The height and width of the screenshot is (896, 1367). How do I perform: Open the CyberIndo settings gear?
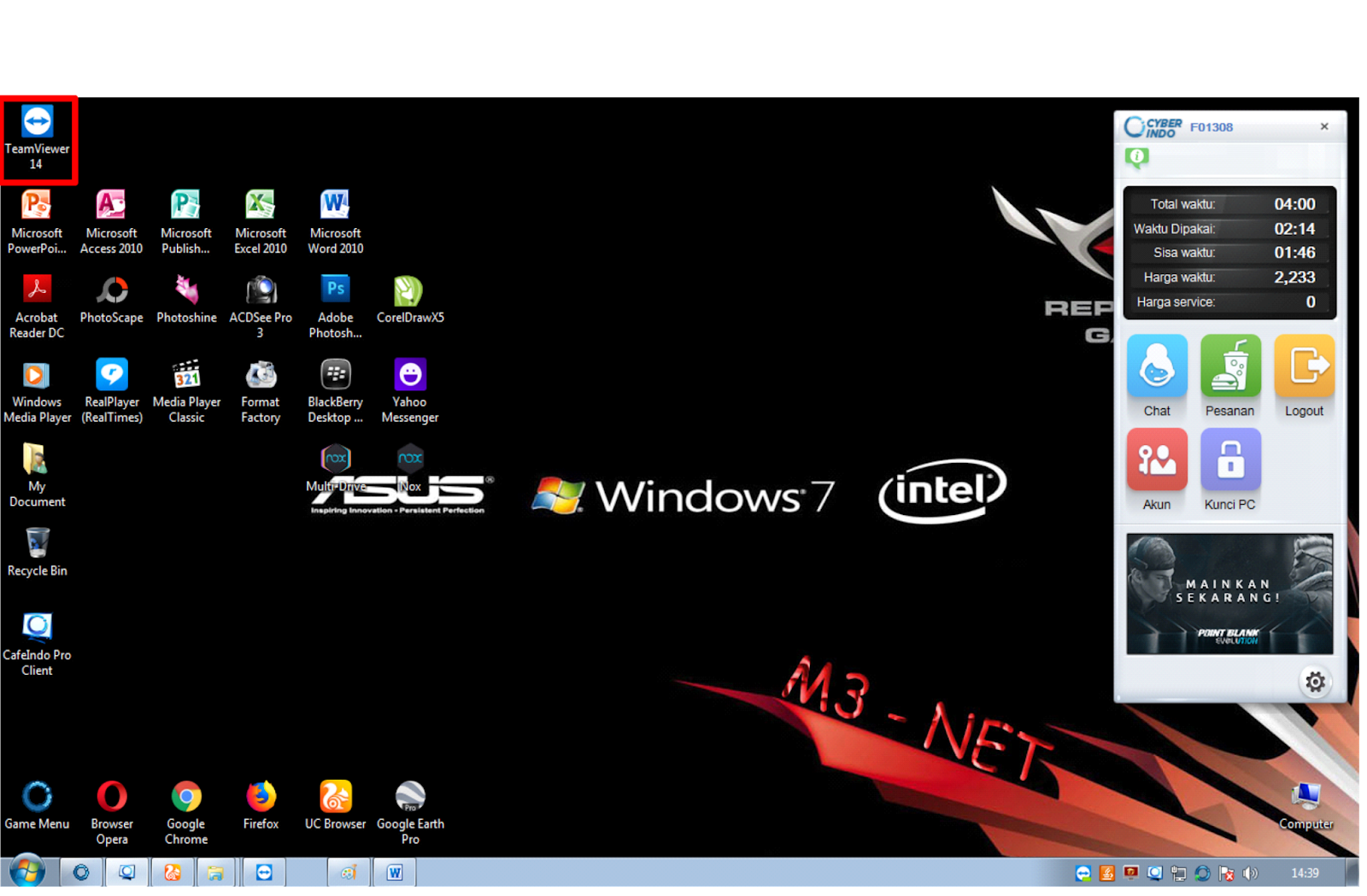[1316, 682]
